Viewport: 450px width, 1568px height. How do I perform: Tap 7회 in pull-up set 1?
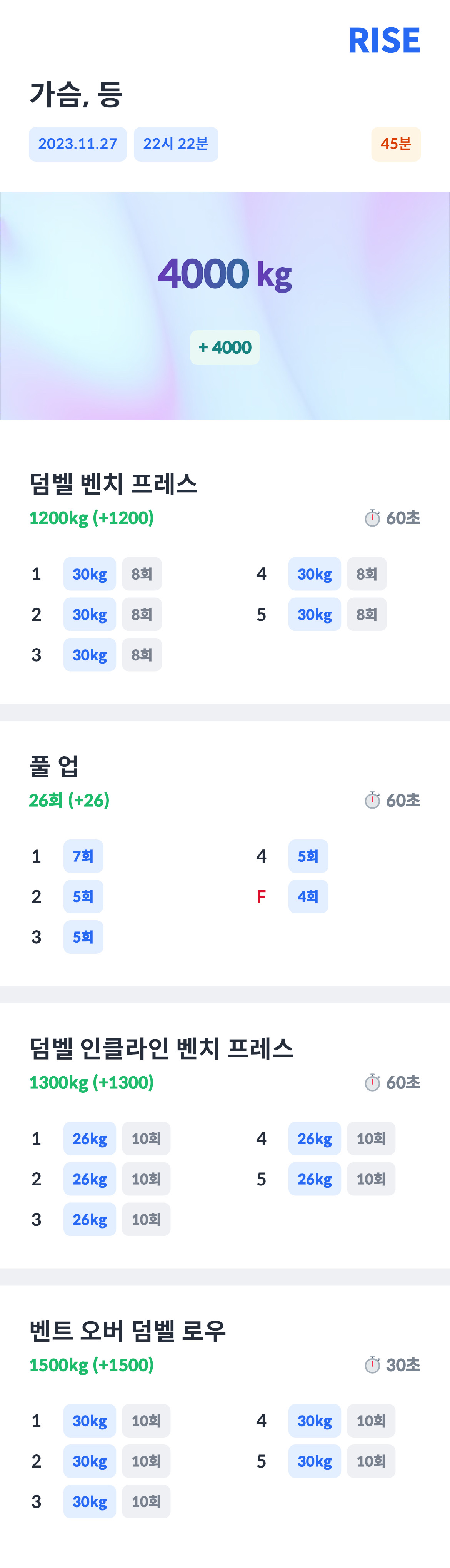pyautogui.click(x=83, y=856)
